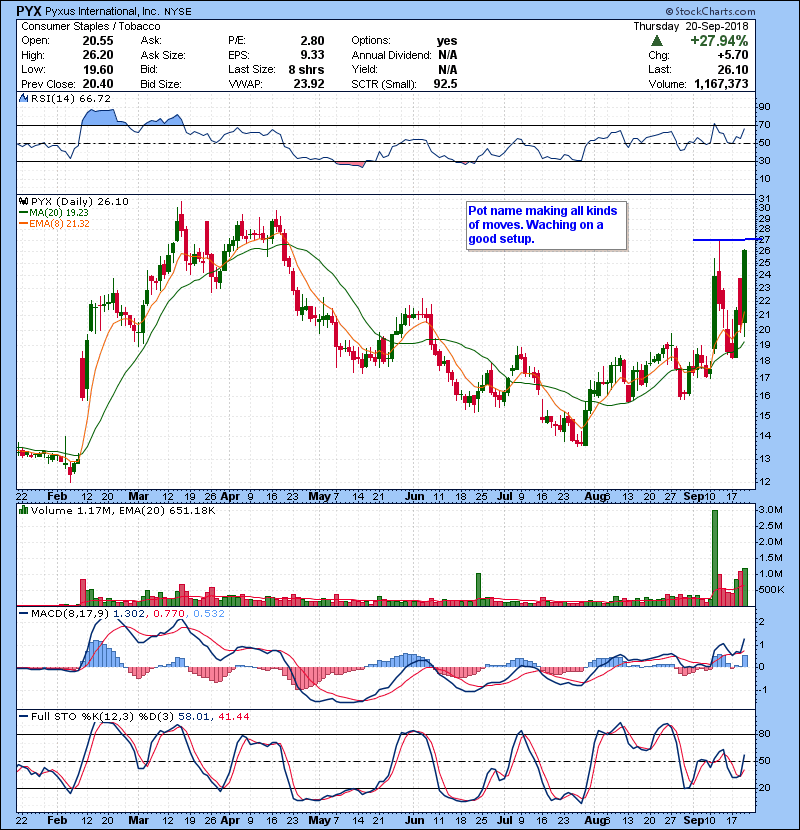Click the green up-triangle price change arrow
Screen dimensions: 800x830
[x=657, y=41]
